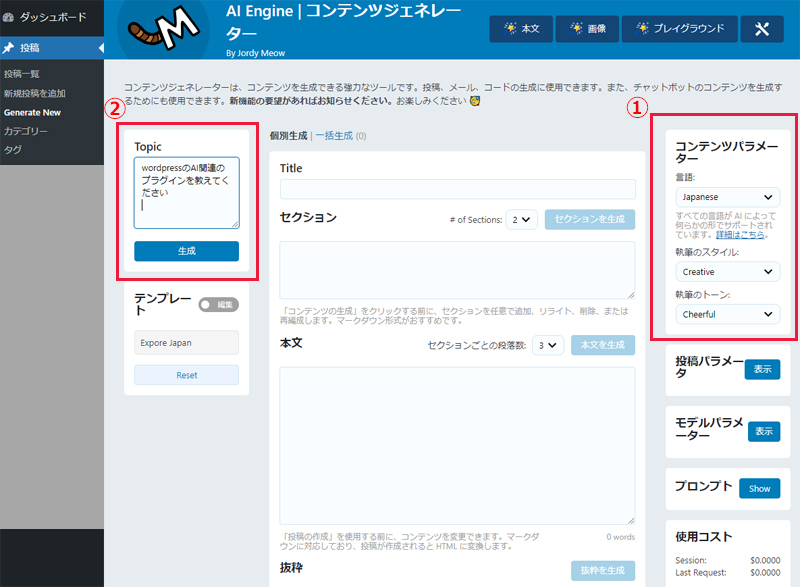This screenshot has height=587, width=800.
Task: Click the Expore Japan template field
Action: tap(187, 343)
